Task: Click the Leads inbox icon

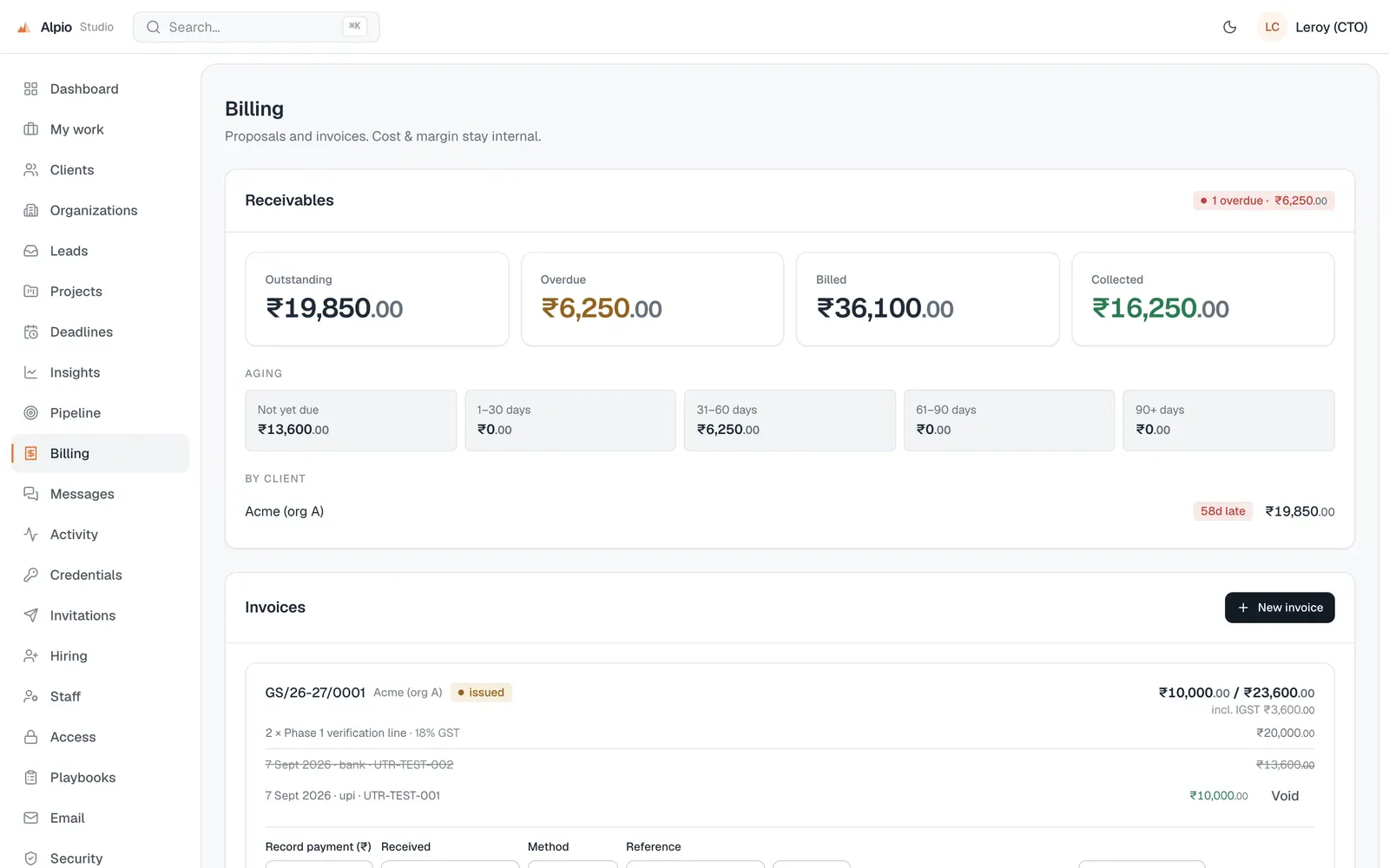Action: [x=31, y=251]
